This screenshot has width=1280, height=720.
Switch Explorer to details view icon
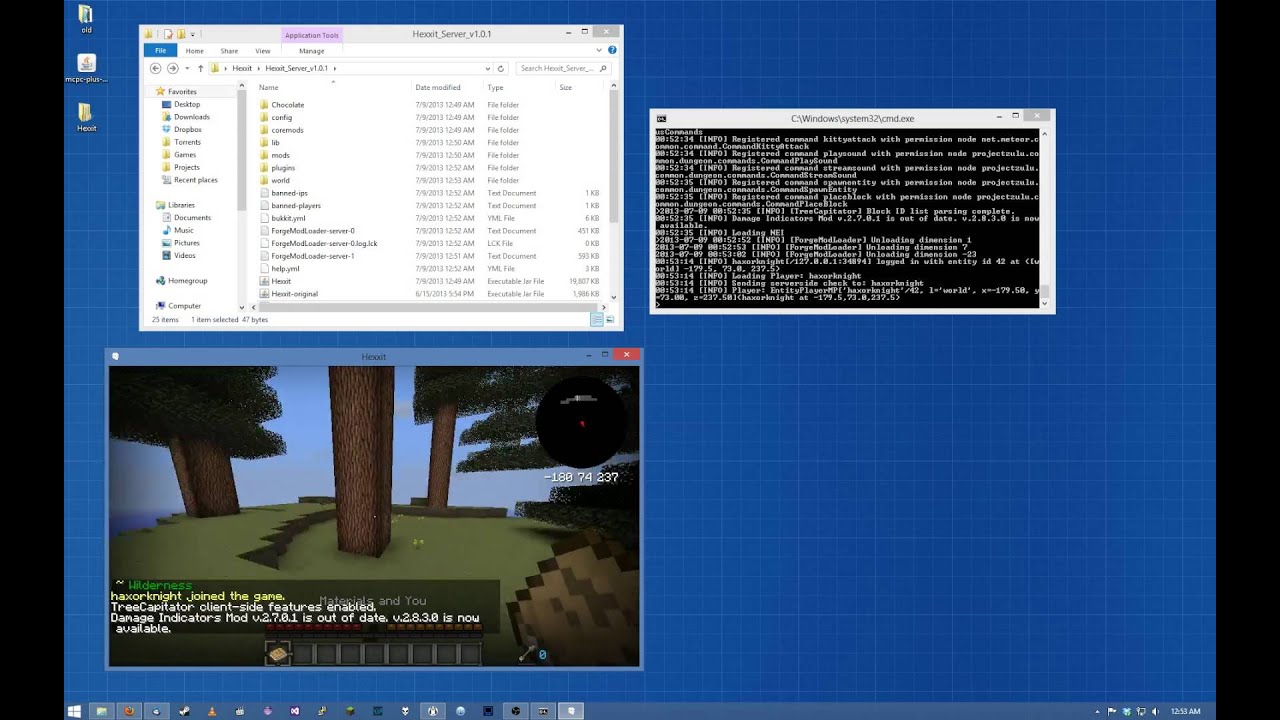coord(597,319)
